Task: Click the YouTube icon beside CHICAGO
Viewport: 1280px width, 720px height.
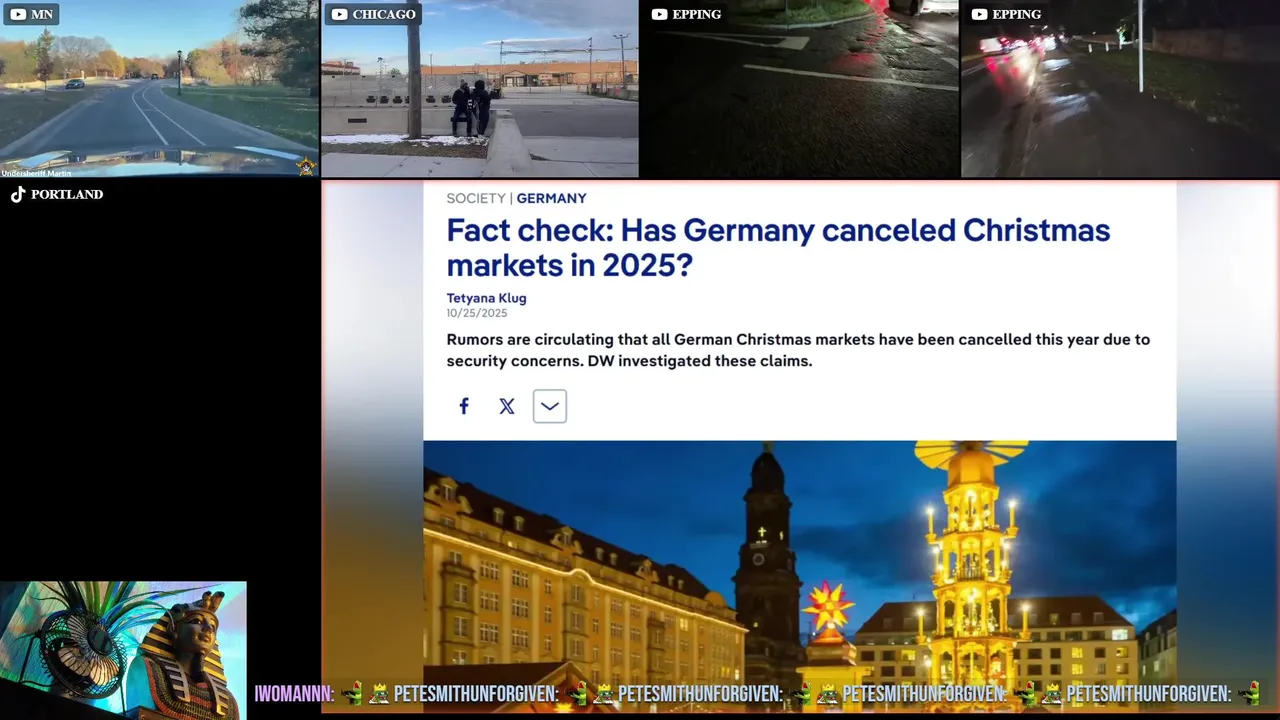Action: point(339,14)
